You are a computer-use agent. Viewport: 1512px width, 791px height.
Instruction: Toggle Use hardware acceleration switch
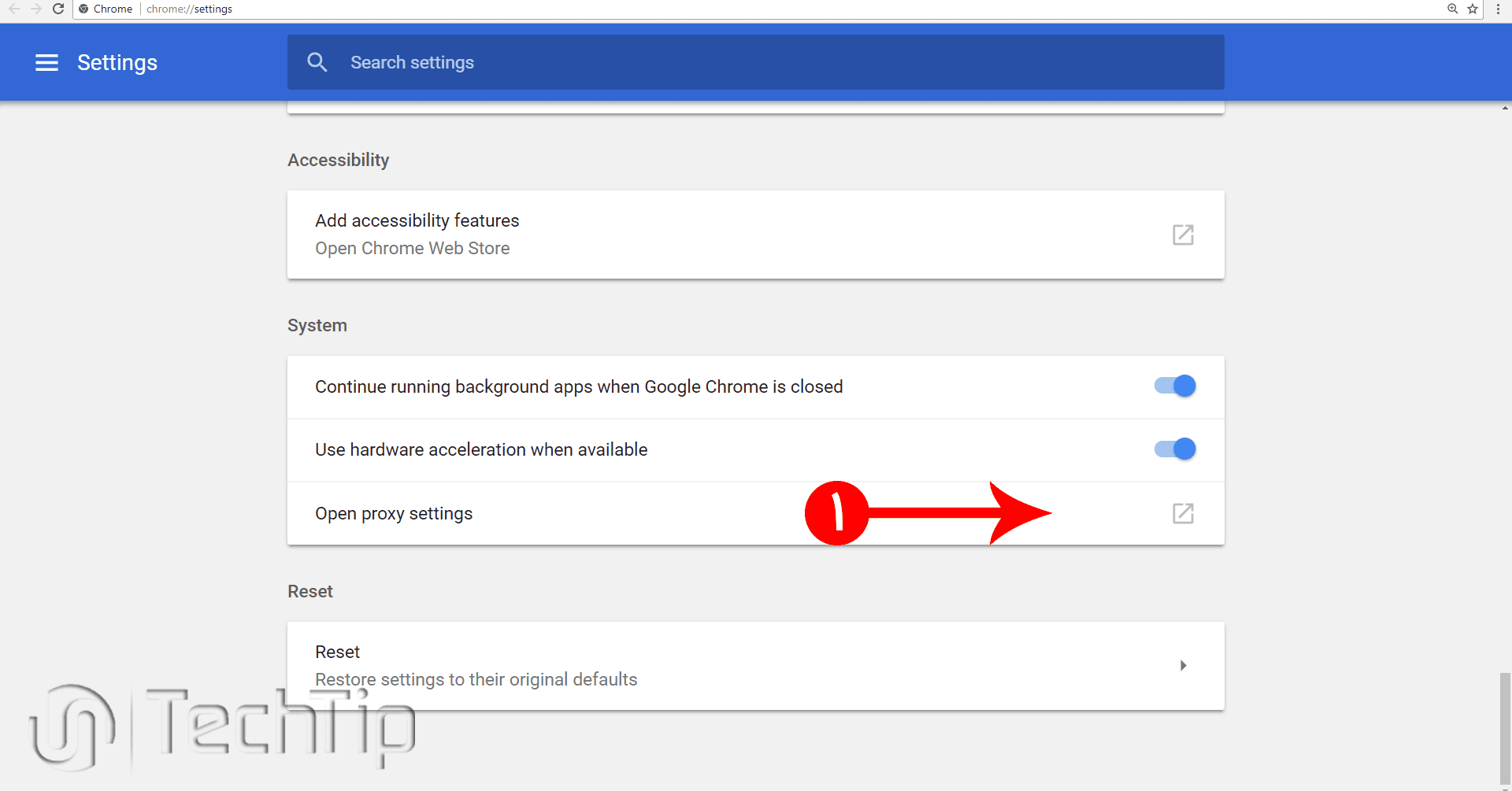pyautogui.click(x=1175, y=449)
